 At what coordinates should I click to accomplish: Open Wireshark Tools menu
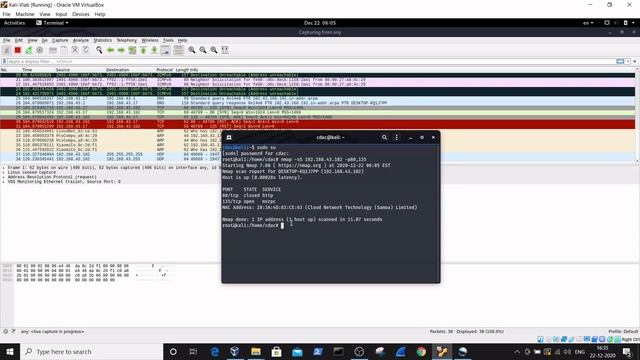click(x=168, y=40)
